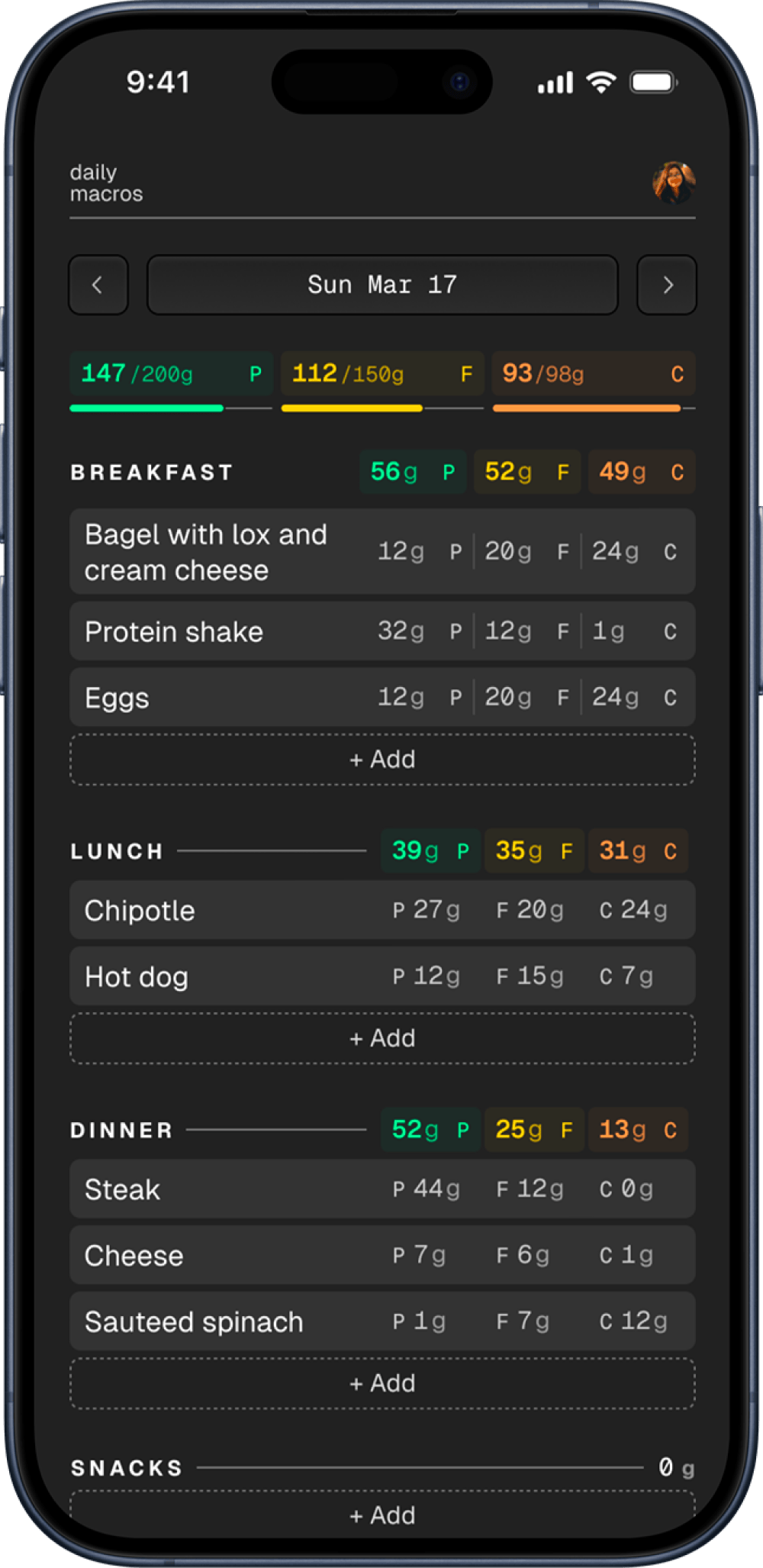This screenshot has width=763, height=1568.
Task: Open the Chipotle lunch entry
Action: click(x=382, y=910)
